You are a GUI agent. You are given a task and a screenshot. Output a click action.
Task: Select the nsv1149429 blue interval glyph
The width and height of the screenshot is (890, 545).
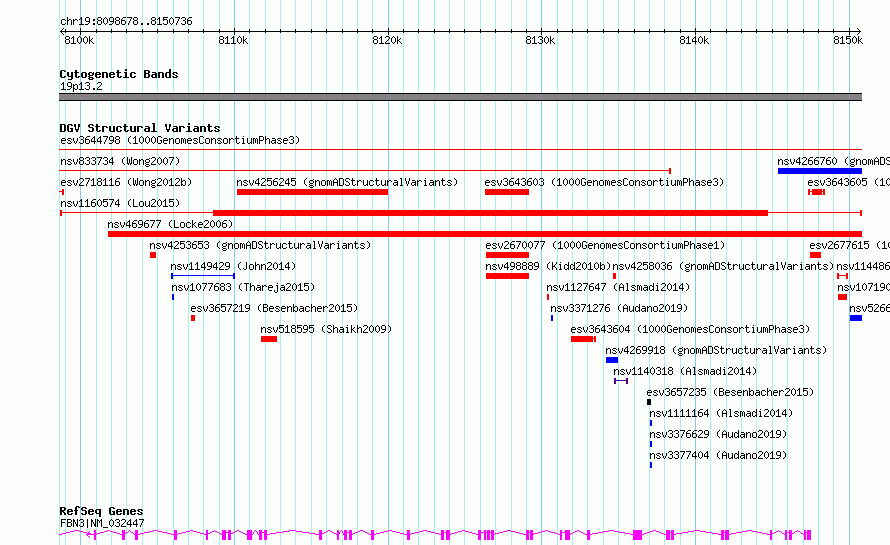[203, 276]
